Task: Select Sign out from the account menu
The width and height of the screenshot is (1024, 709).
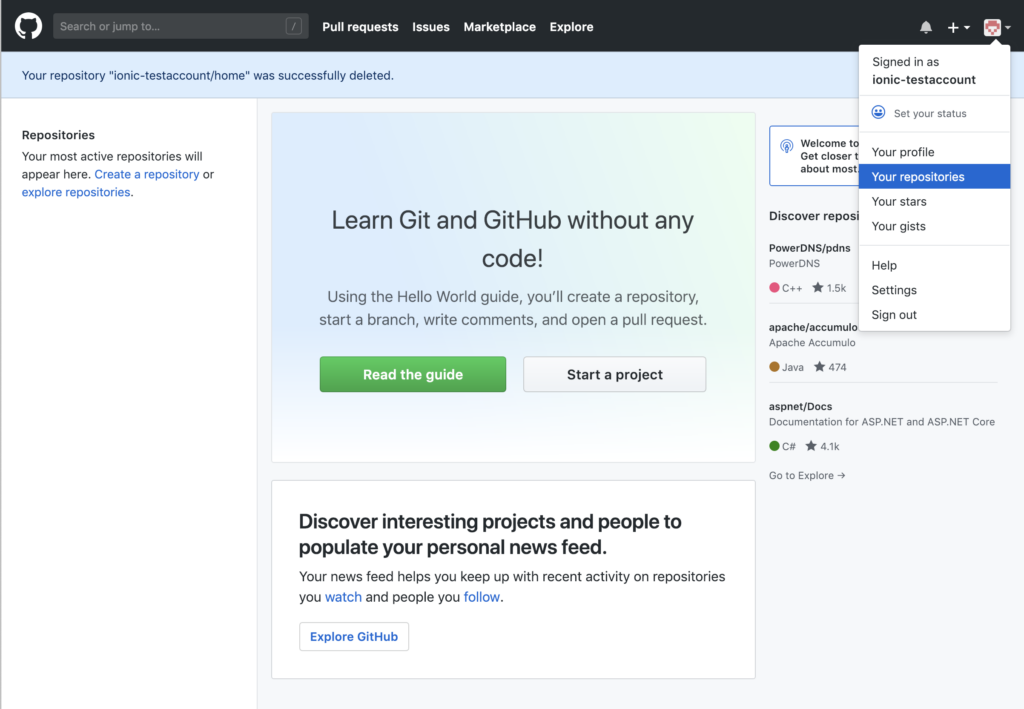Action: click(x=893, y=314)
